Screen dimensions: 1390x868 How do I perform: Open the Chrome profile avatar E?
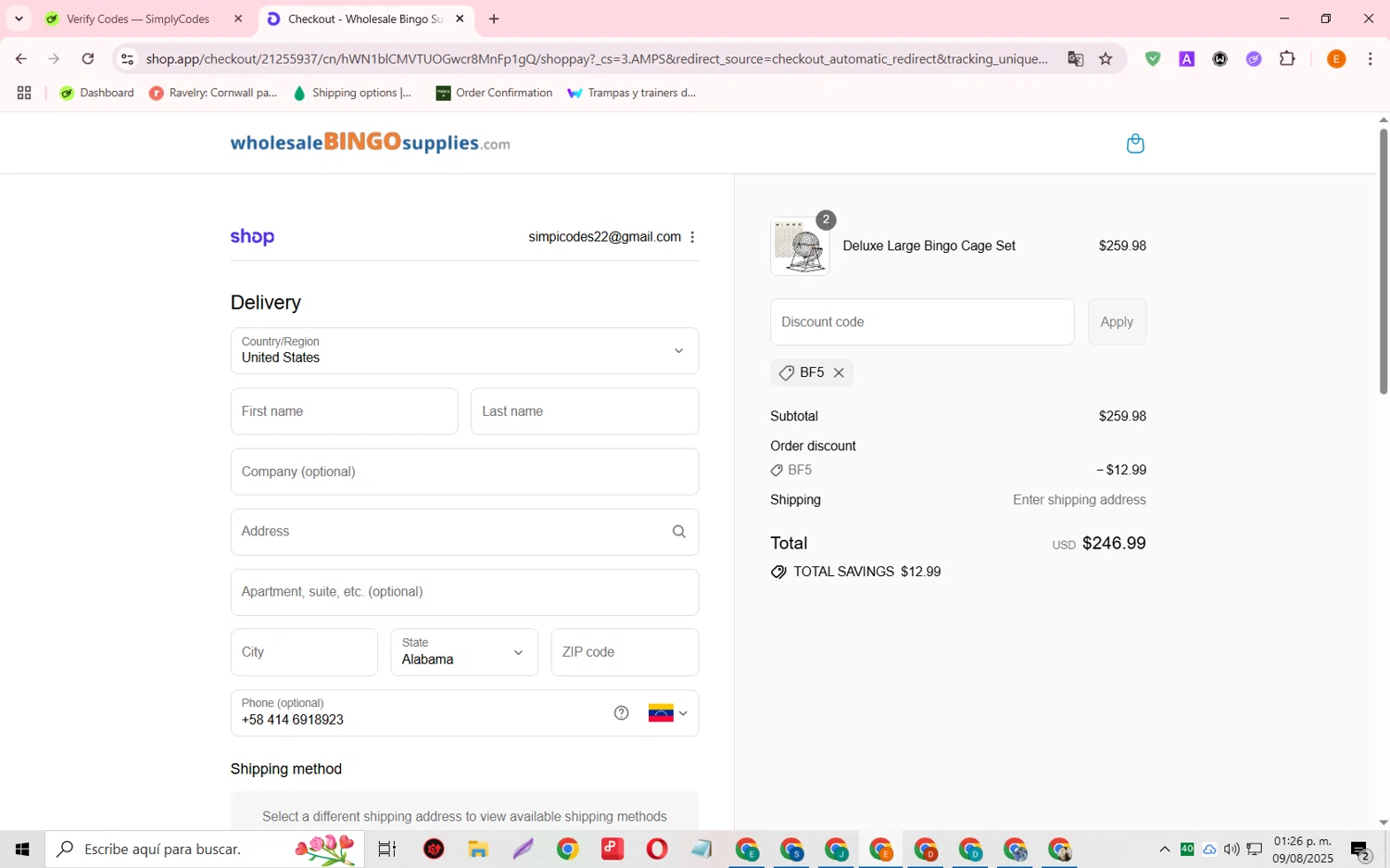[x=1336, y=58]
